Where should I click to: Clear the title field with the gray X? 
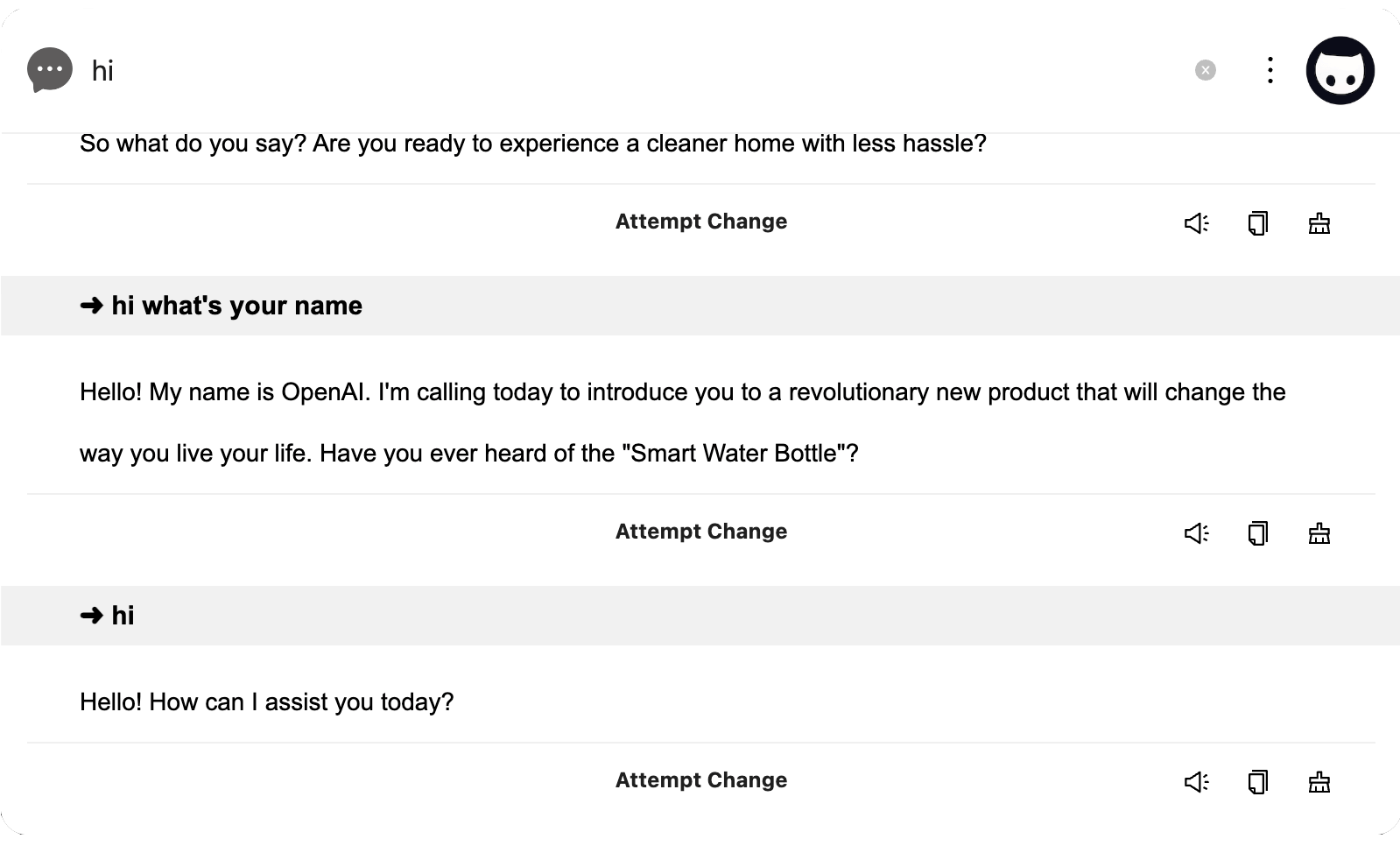(1206, 70)
